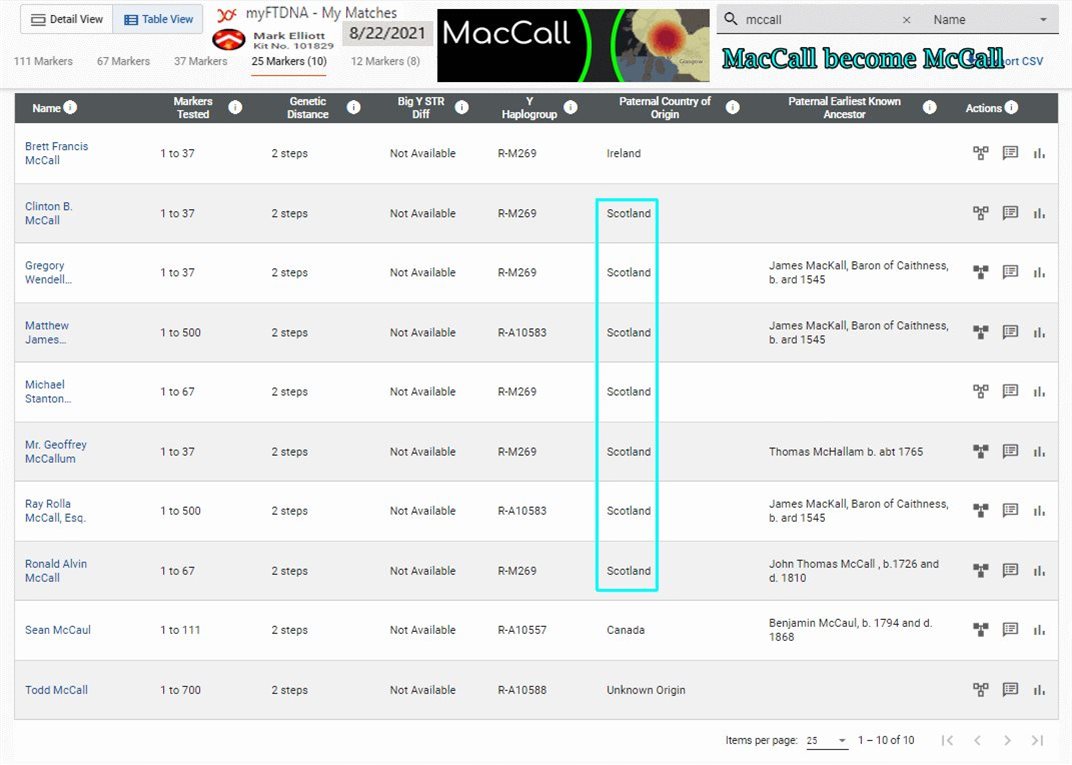Click info icon next to Genetic Distance header
Screen dimensions: 1072x765
353,107
